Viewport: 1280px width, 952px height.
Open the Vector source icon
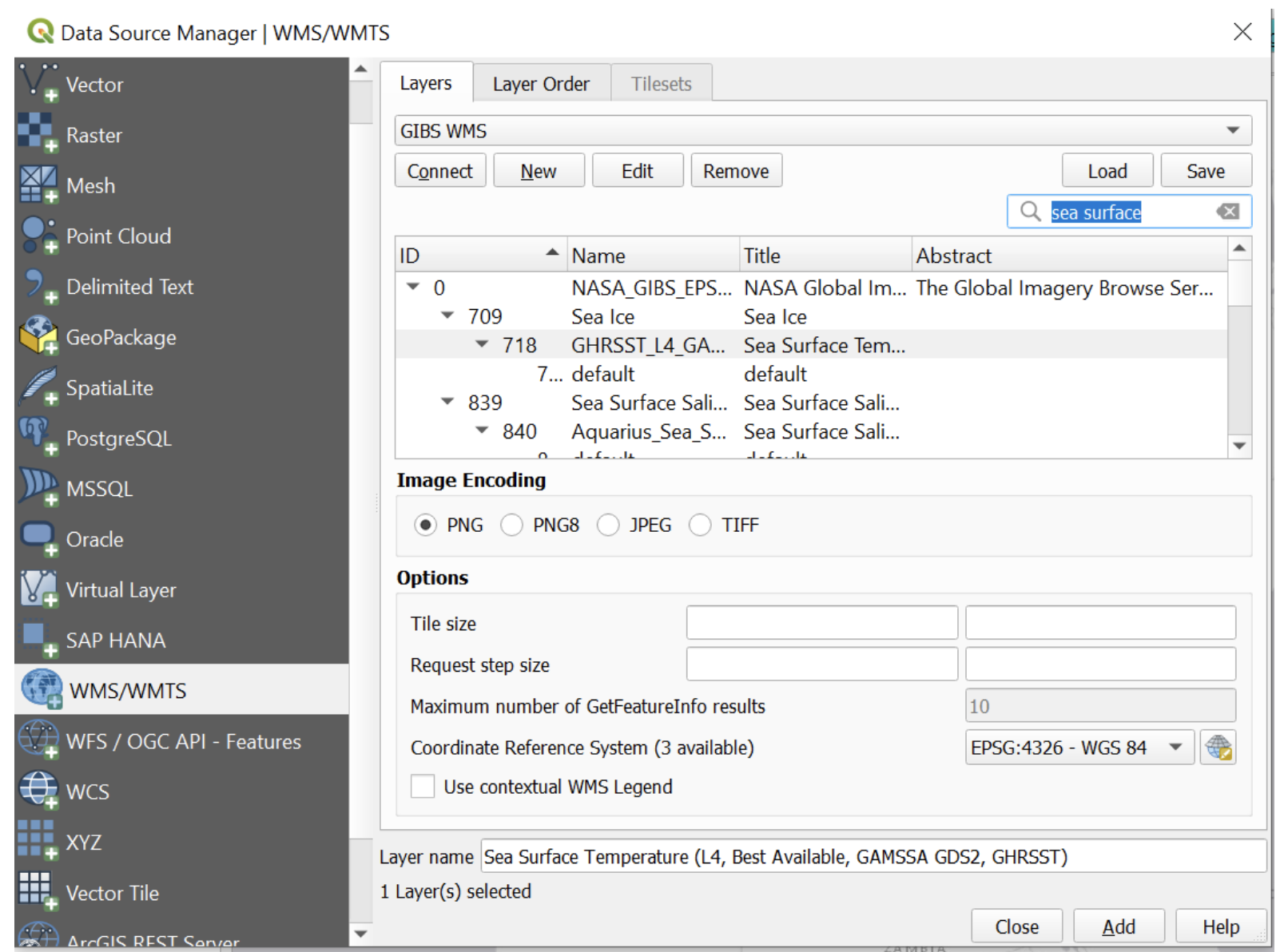(x=38, y=83)
